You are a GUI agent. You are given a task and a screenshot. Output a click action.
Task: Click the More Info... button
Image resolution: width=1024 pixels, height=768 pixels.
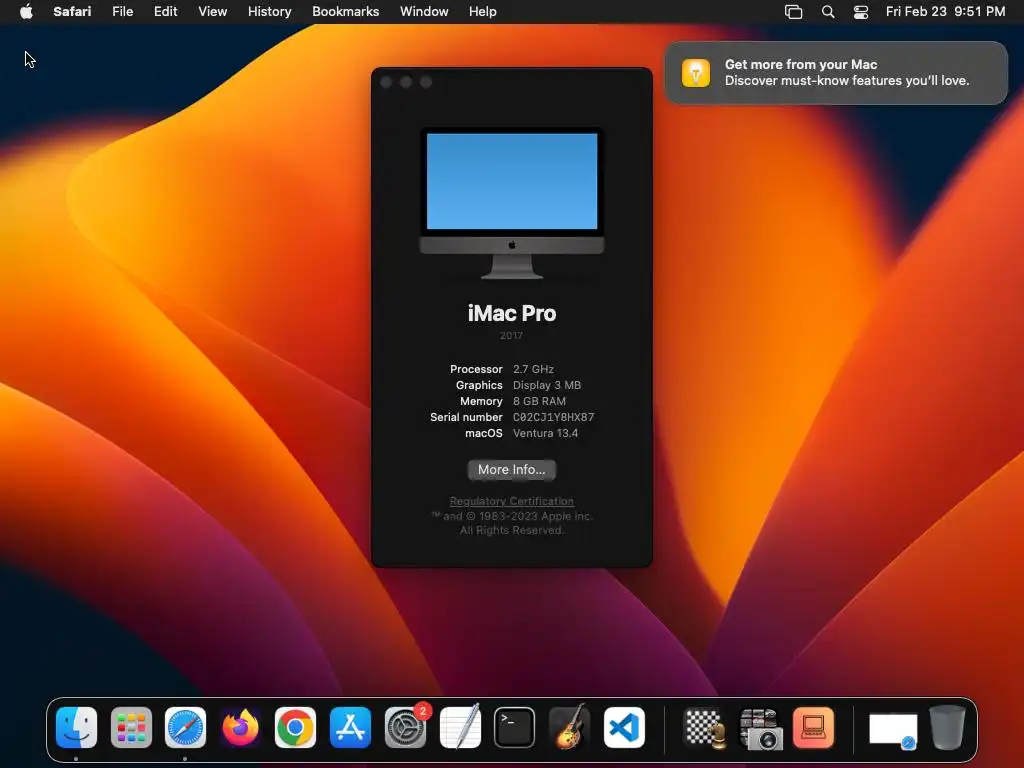(x=511, y=470)
